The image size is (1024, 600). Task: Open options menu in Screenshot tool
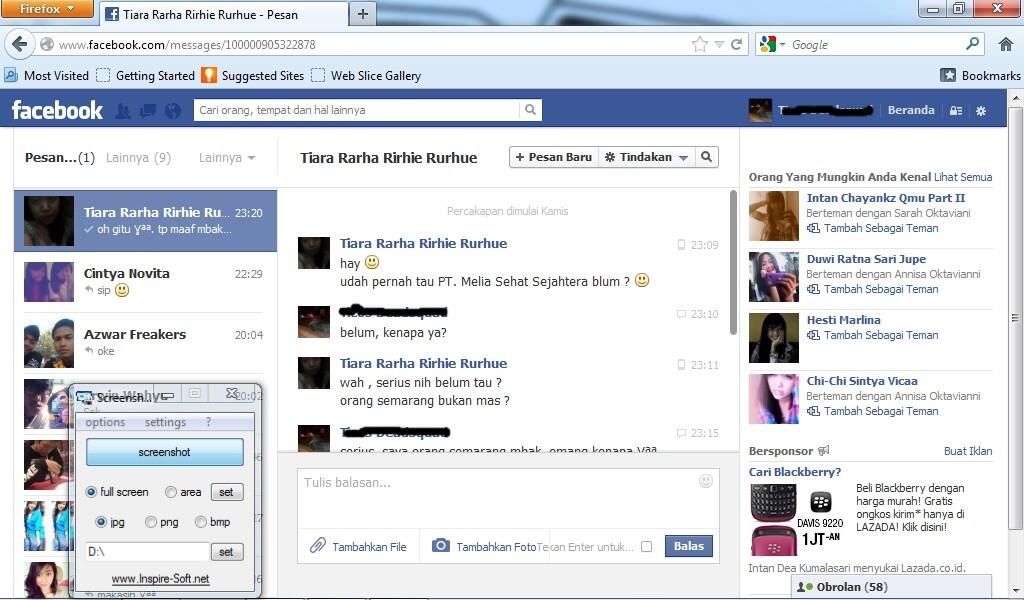[105, 422]
